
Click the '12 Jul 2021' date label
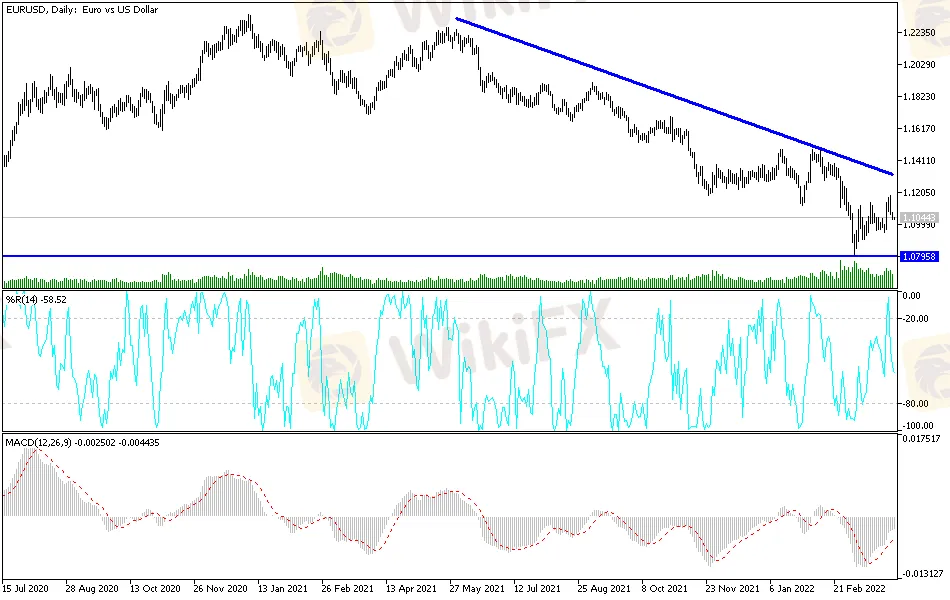(x=537, y=588)
